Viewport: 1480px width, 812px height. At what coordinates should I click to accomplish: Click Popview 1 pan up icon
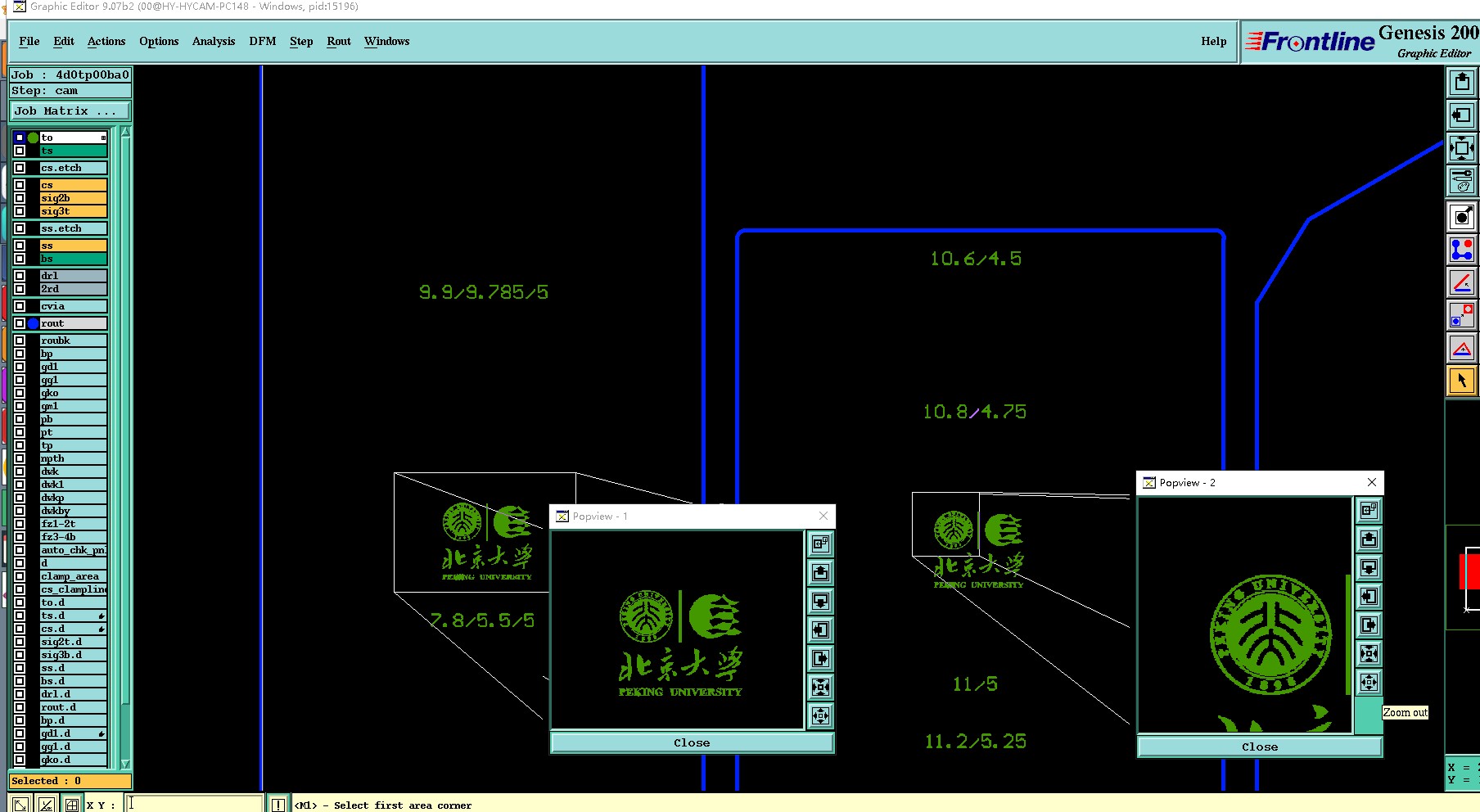[x=820, y=572]
